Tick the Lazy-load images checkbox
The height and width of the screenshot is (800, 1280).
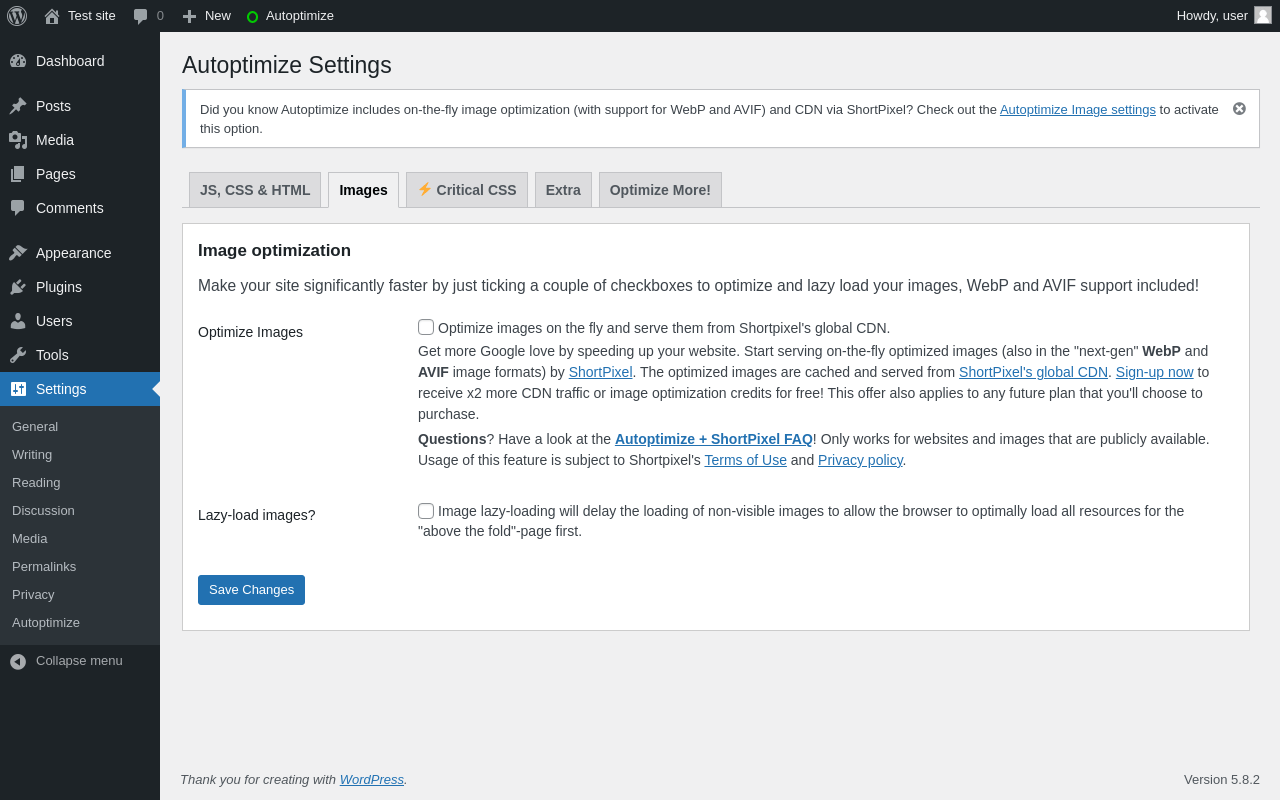pos(426,511)
